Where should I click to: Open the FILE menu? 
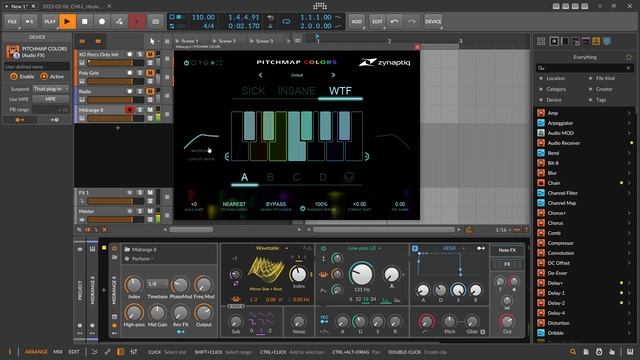(x=12, y=21)
